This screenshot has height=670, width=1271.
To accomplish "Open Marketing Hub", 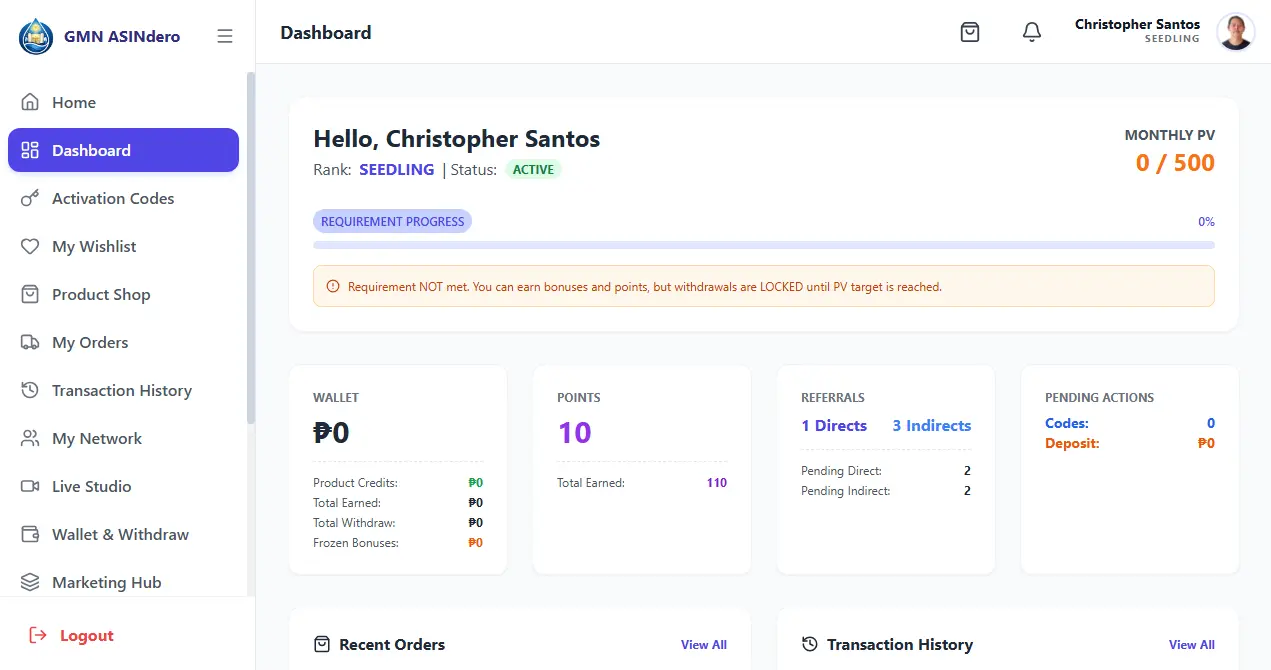I will (123, 582).
